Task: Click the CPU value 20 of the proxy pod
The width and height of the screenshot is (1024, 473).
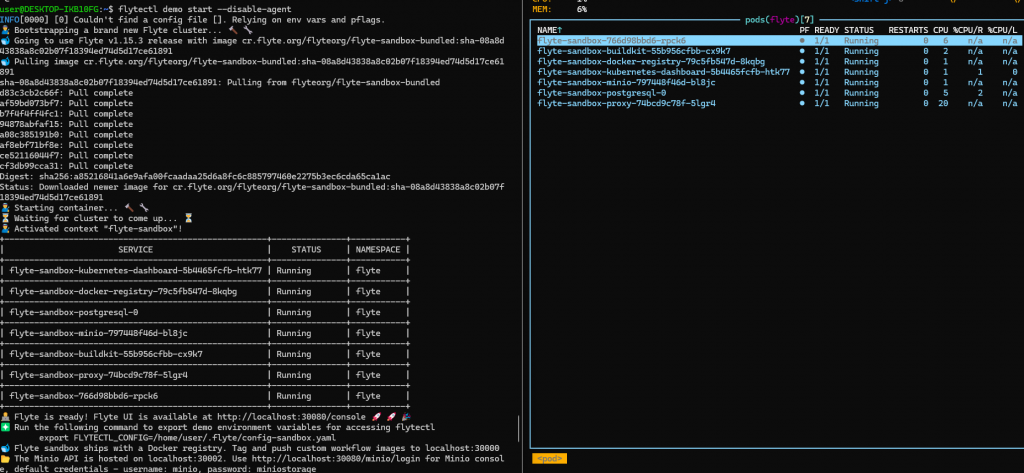Action: 943,103
